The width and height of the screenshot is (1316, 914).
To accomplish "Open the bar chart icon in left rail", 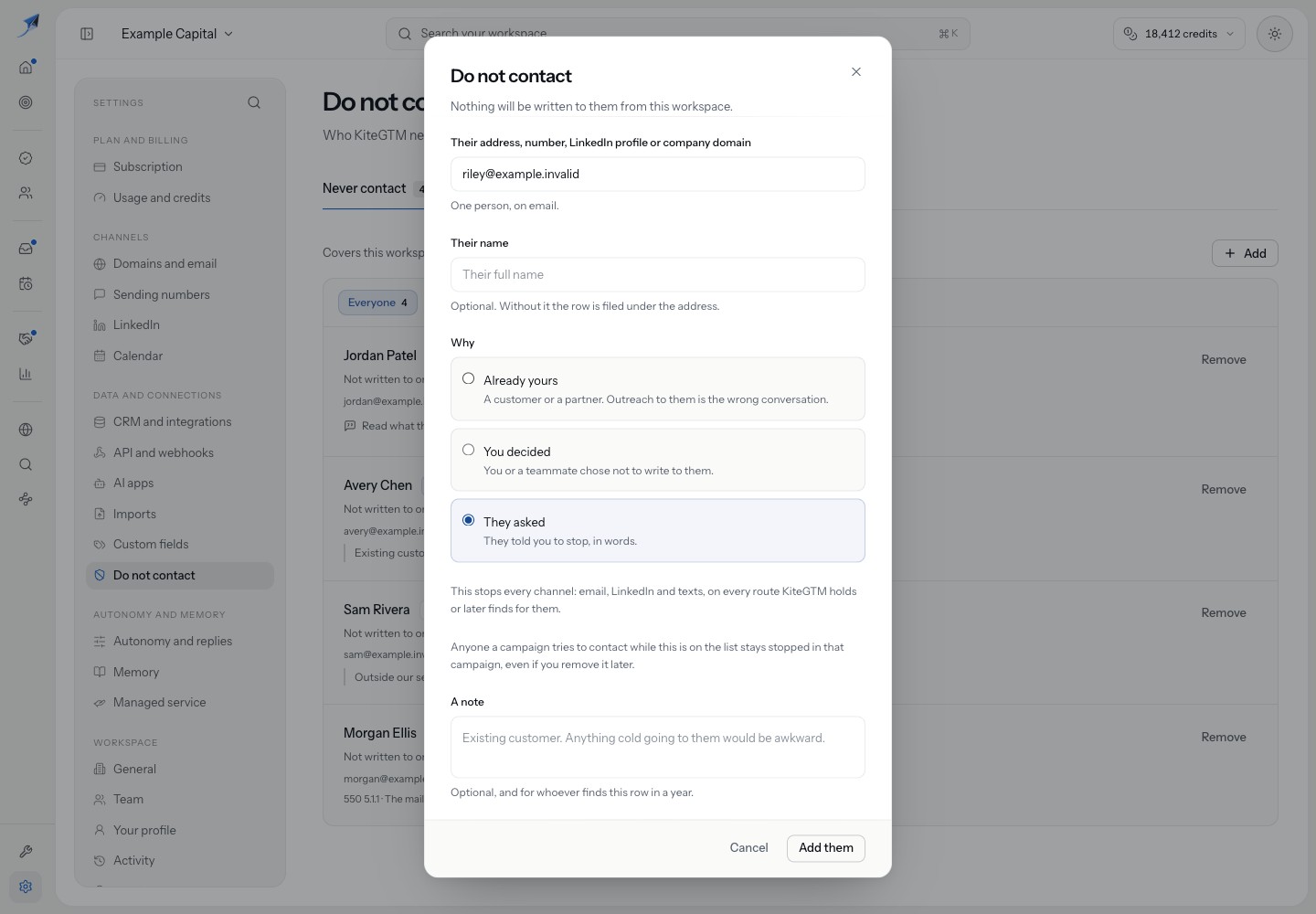I will click(x=26, y=374).
